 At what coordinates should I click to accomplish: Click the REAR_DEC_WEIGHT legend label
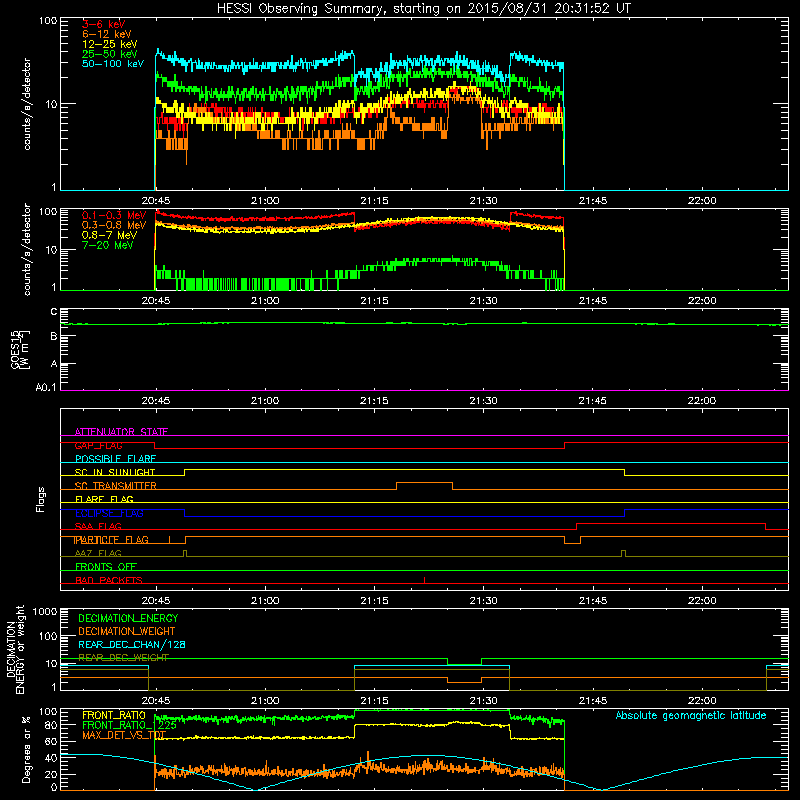[x=123, y=657]
